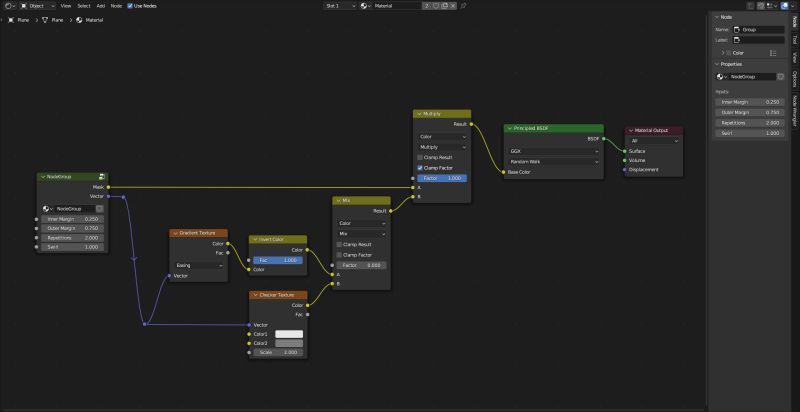The width and height of the screenshot is (800, 412).
Task: Click the Plane mesh breadcrumb with triangle icon
Action: click(x=53, y=20)
